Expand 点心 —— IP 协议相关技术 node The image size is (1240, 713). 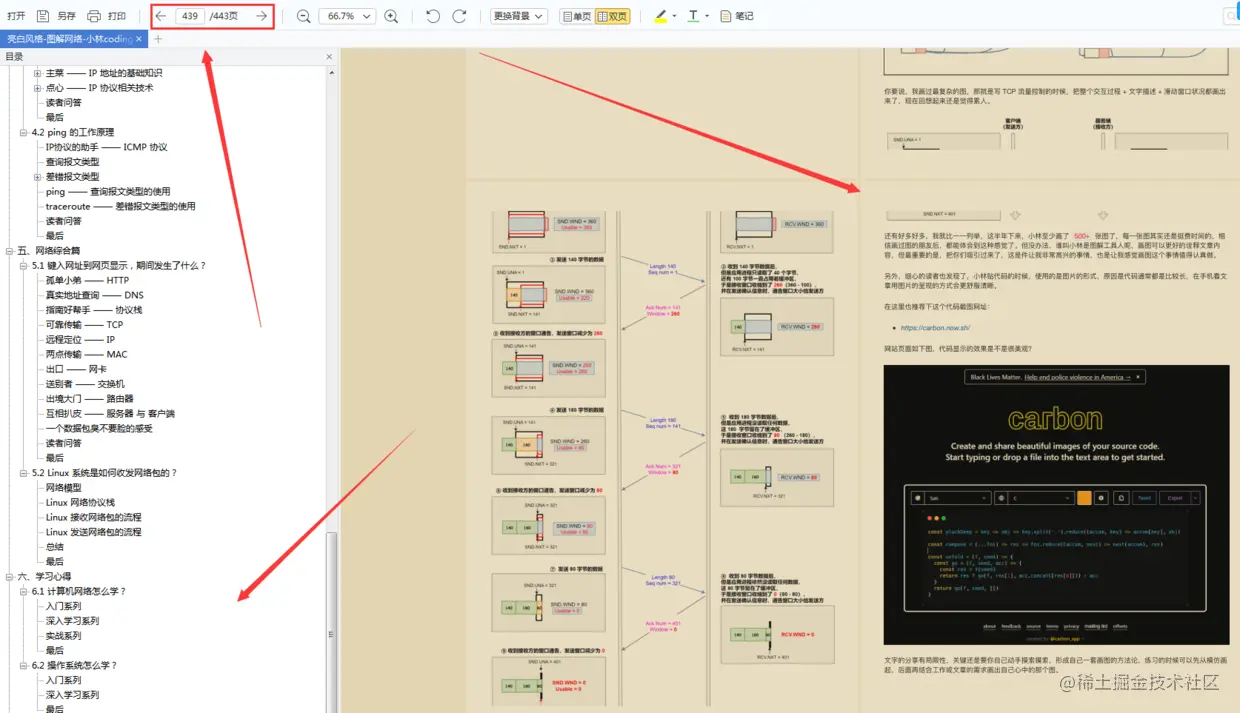37,88
